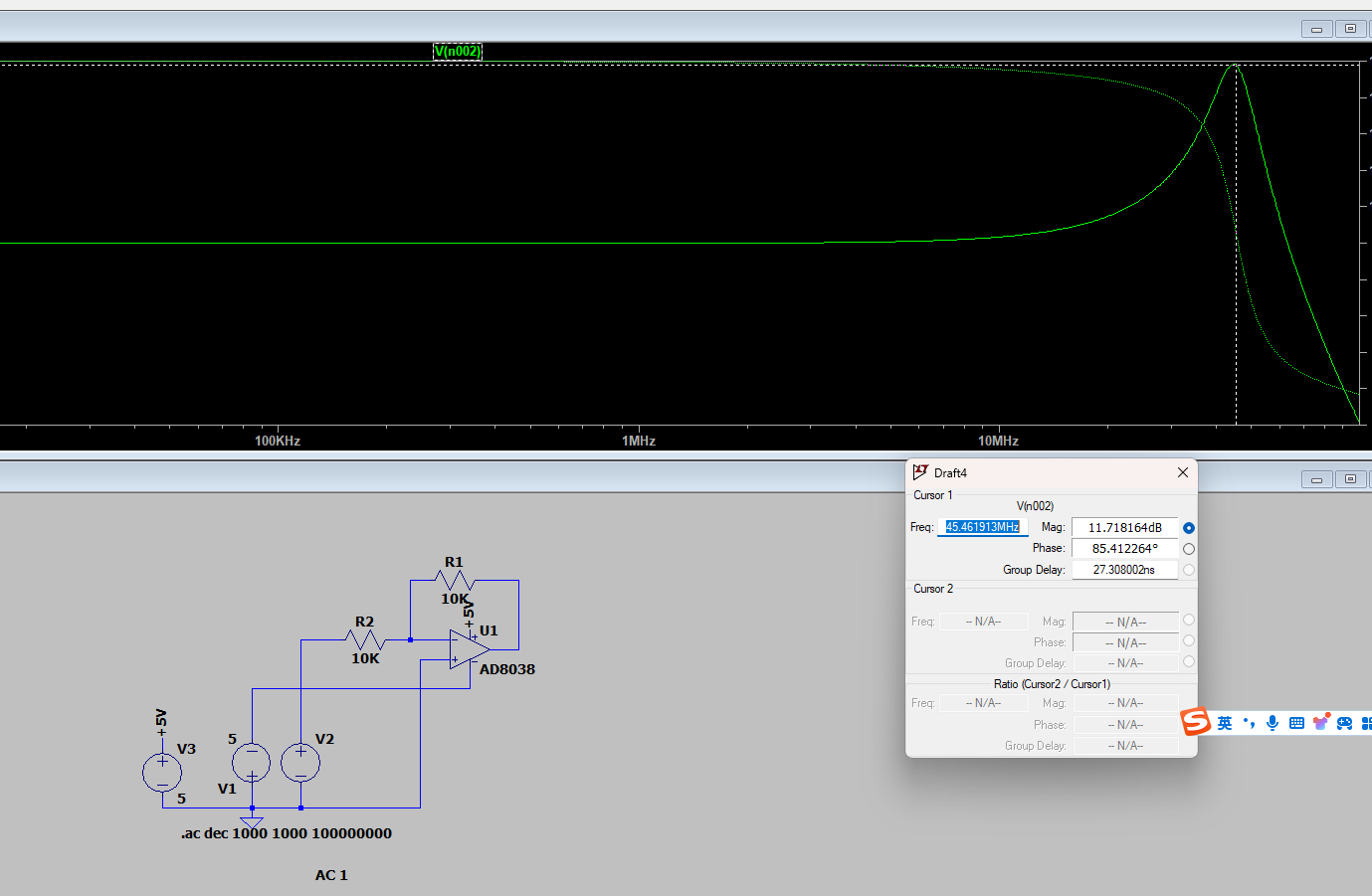Click the Cursor 2 Freq N/A field
This screenshot has height=896, width=1372.
(983, 622)
